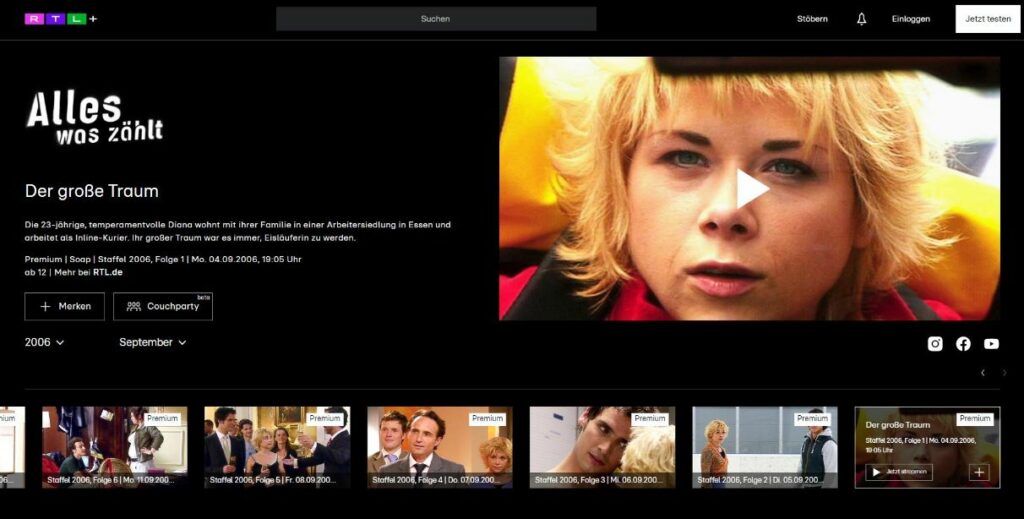Open Folge 6 episode thumbnail
Screen dimensions: 1024x519
coord(115,447)
